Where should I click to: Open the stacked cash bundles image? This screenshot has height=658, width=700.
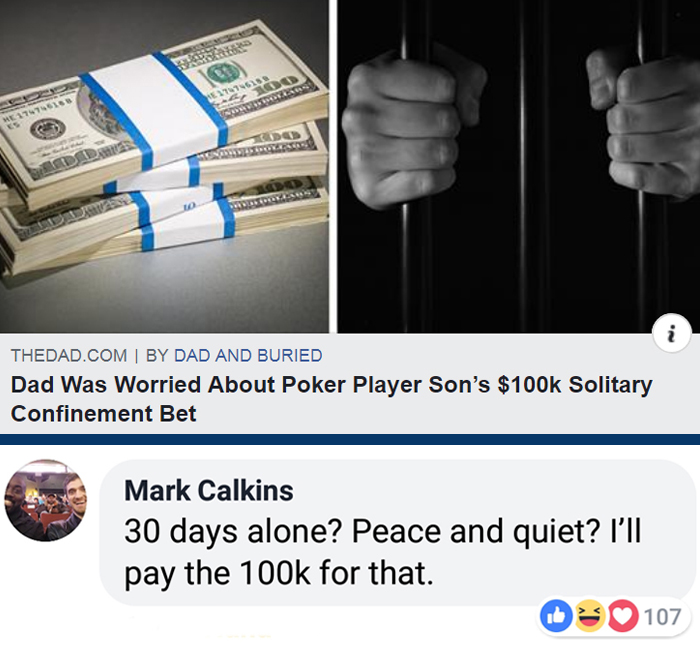point(164,166)
